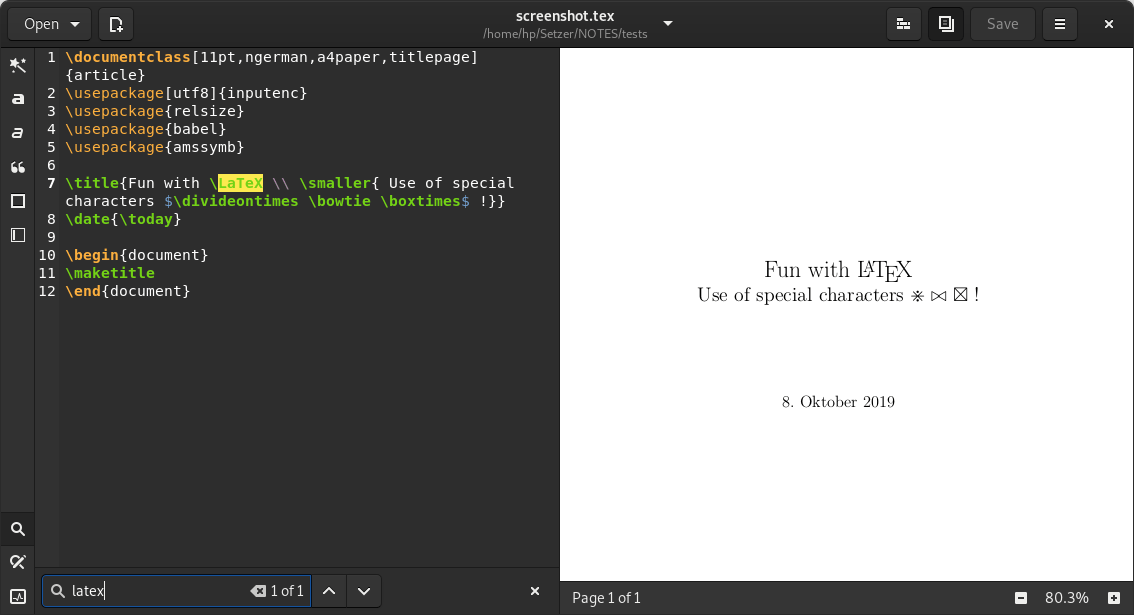
Task: Click the date 8. Oktober 2019 in preview
Action: (838, 402)
